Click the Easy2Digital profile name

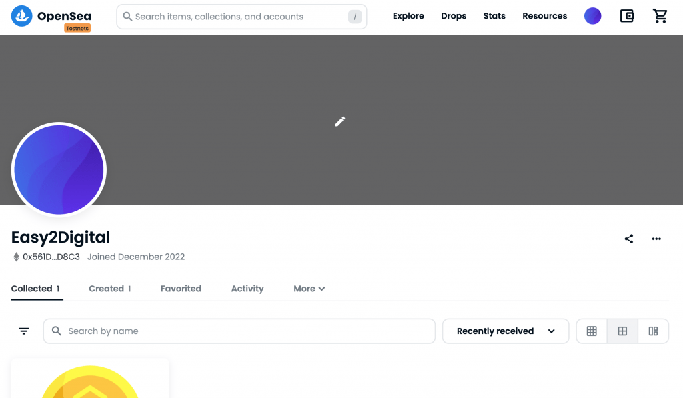click(x=61, y=237)
